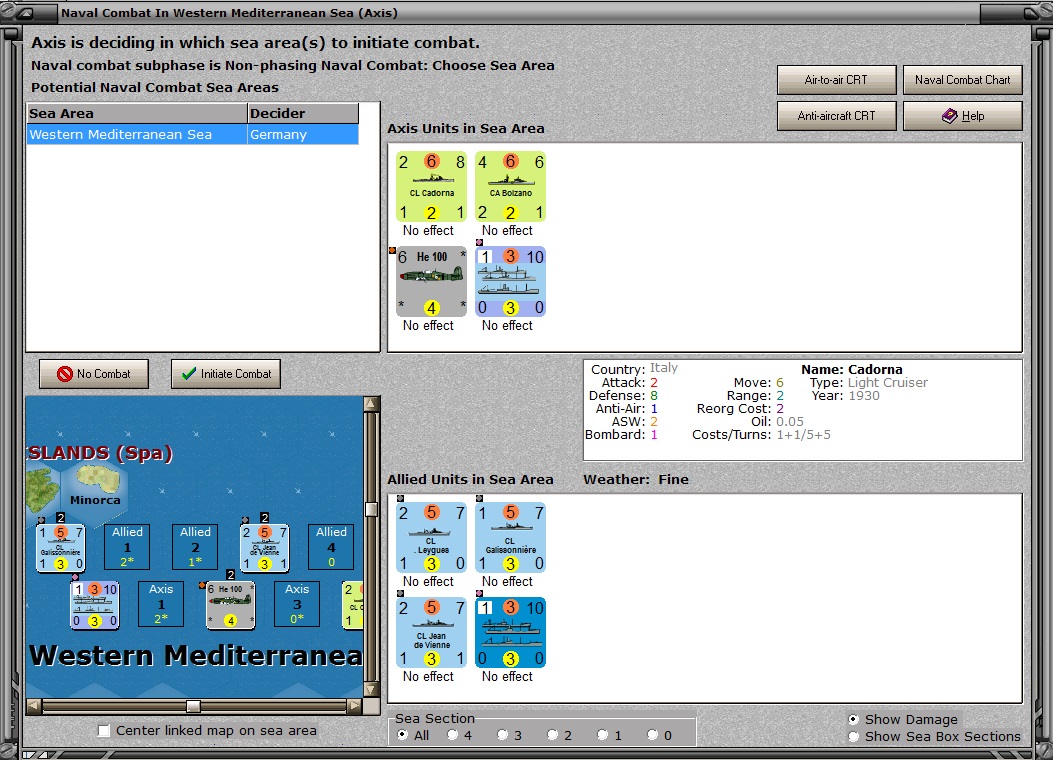Click the convoy counter on the map
The image size is (1053, 760).
tap(95, 605)
